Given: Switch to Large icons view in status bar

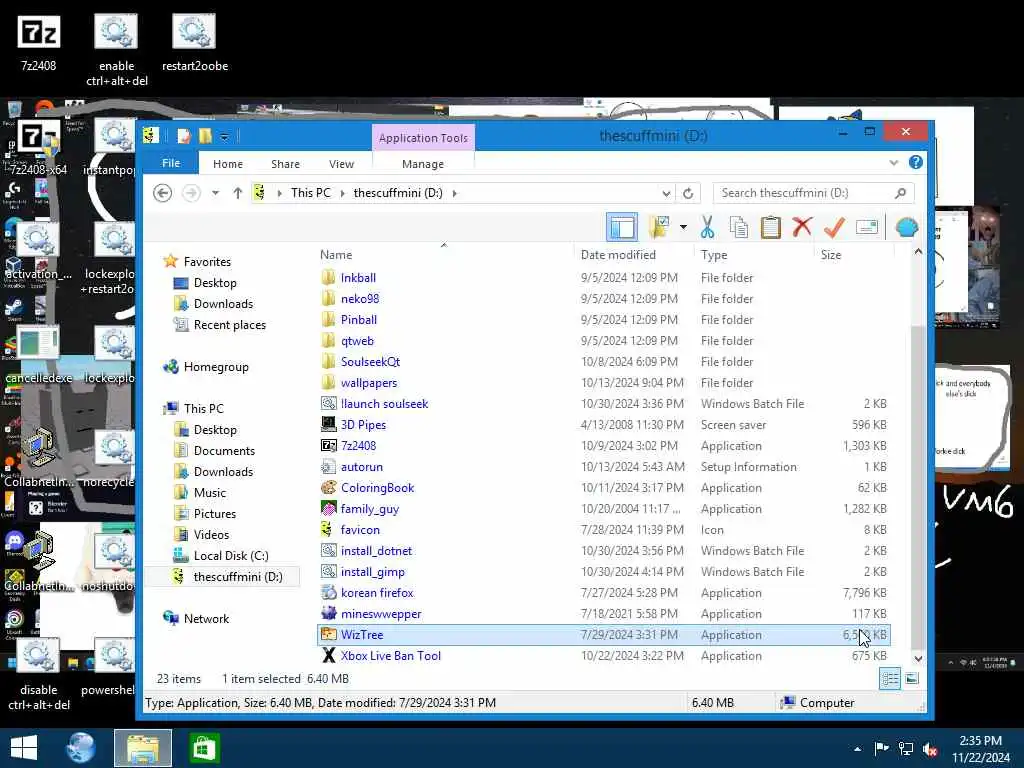Looking at the screenshot, I should [912, 679].
